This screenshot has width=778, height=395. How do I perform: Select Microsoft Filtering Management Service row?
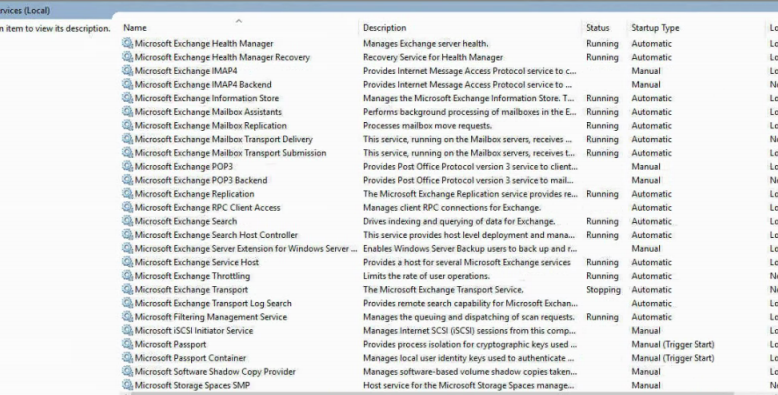tap(211, 317)
